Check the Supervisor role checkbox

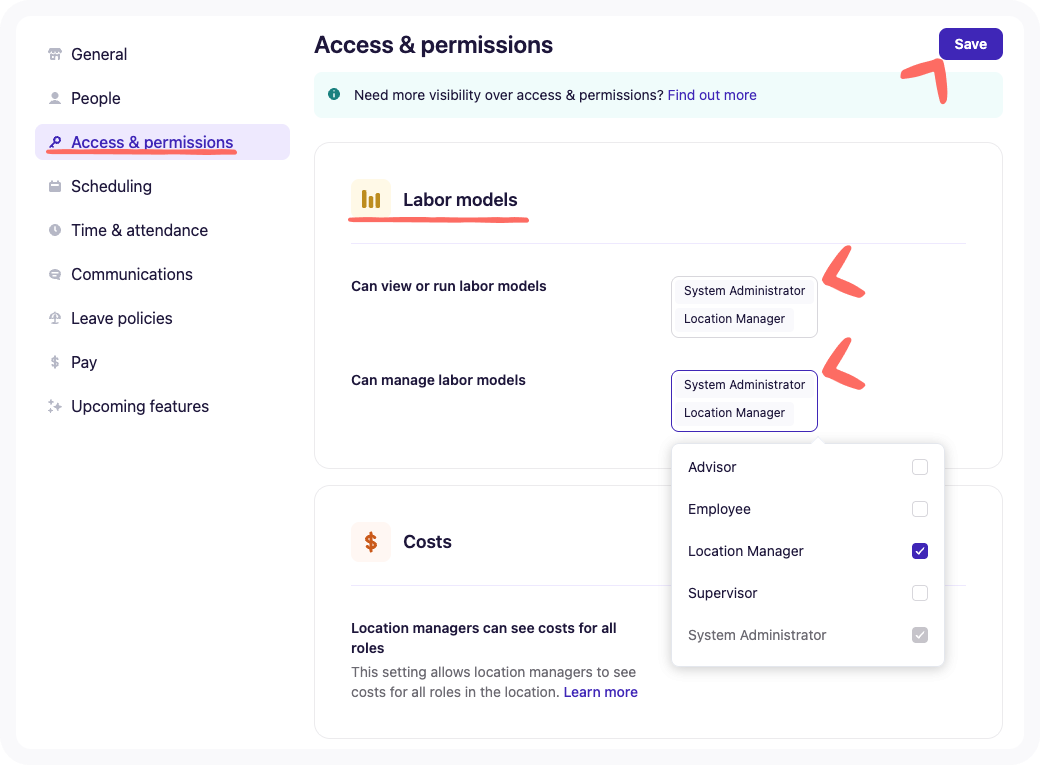click(920, 593)
